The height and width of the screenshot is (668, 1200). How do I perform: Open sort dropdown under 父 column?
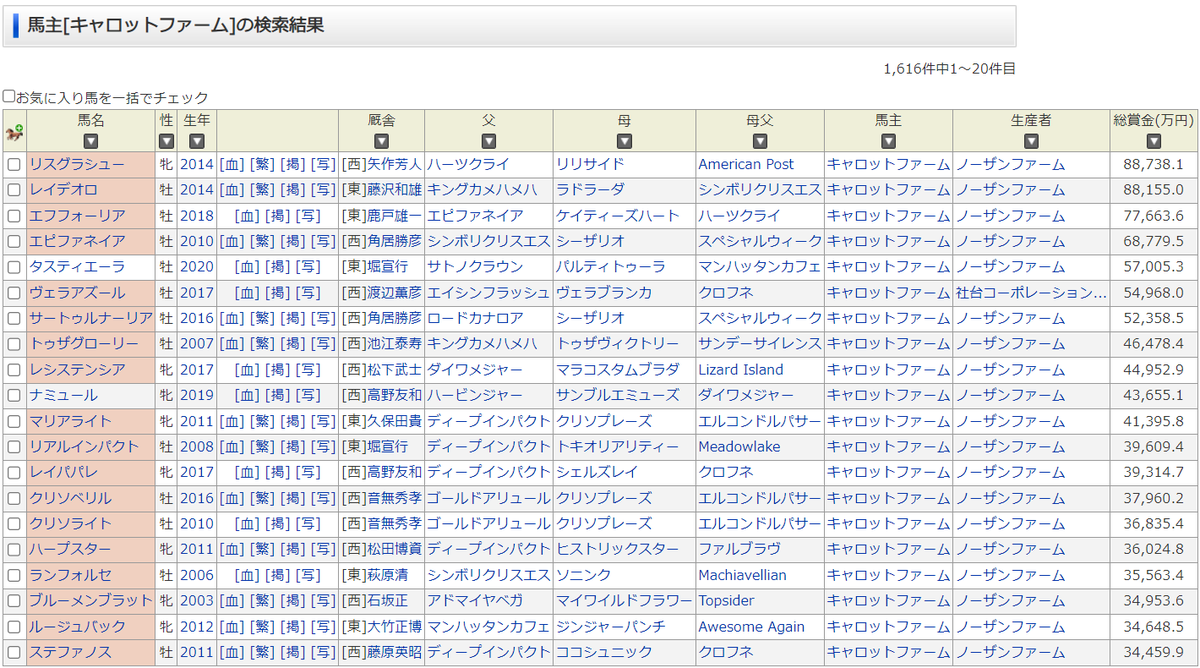pyautogui.click(x=489, y=141)
